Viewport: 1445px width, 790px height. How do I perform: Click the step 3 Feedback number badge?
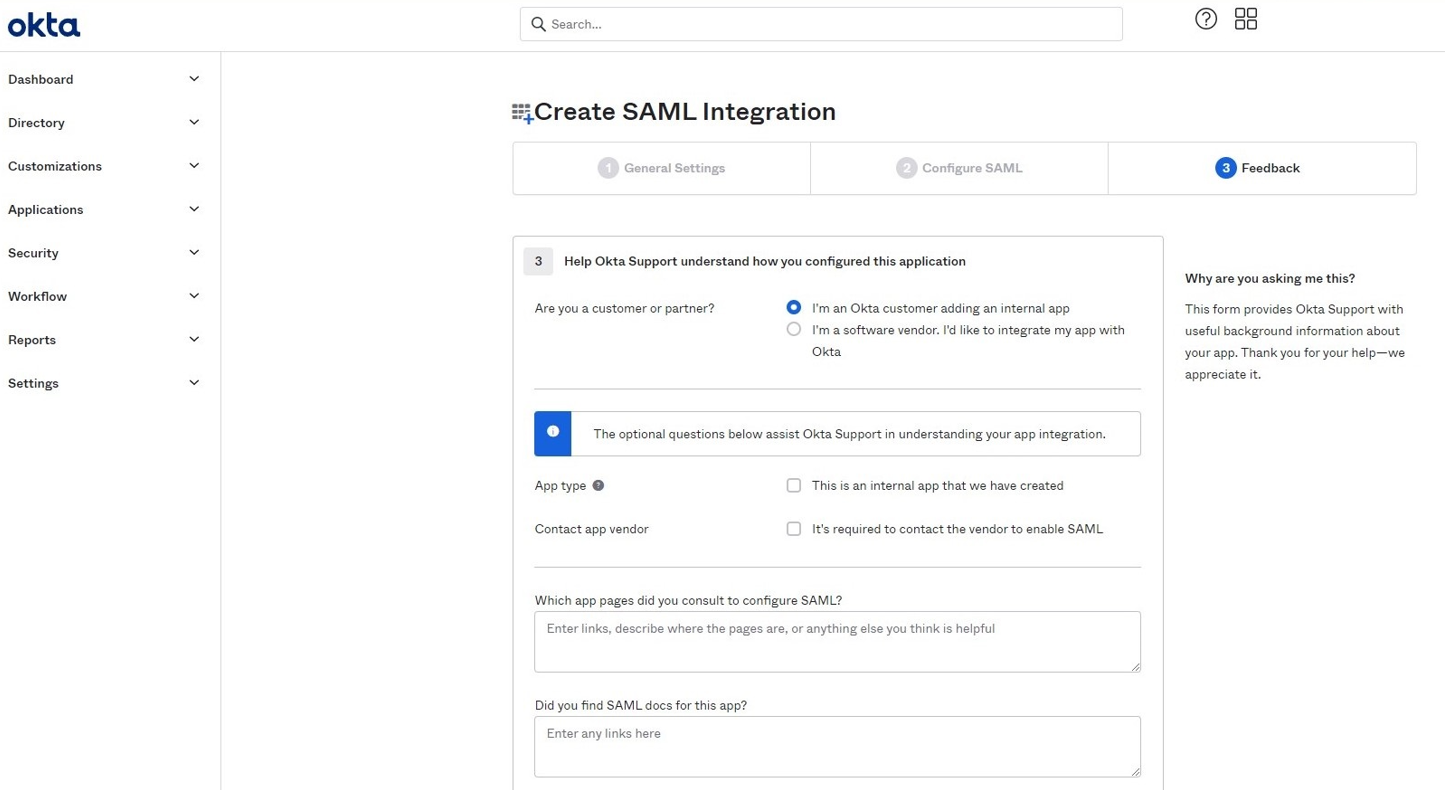pyautogui.click(x=1225, y=168)
